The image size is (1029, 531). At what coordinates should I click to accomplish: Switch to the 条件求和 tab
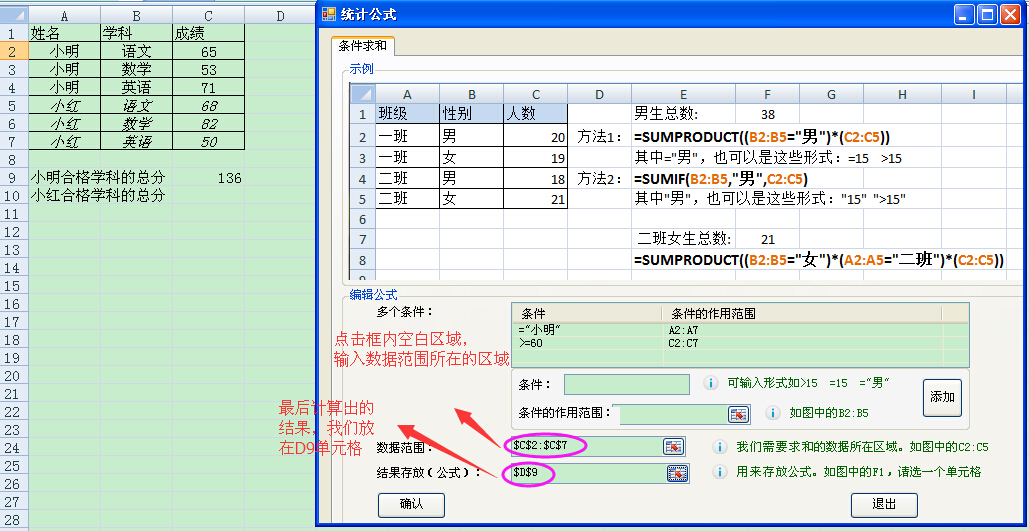(x=362, y=46)
